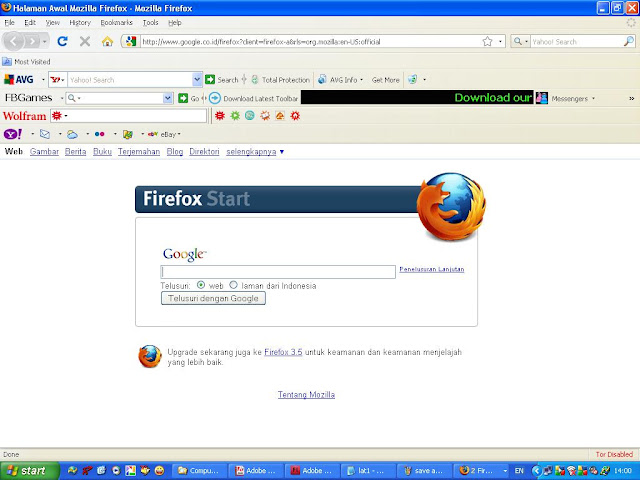Open the Tentang Mozilla link

[x=307, y=395]
